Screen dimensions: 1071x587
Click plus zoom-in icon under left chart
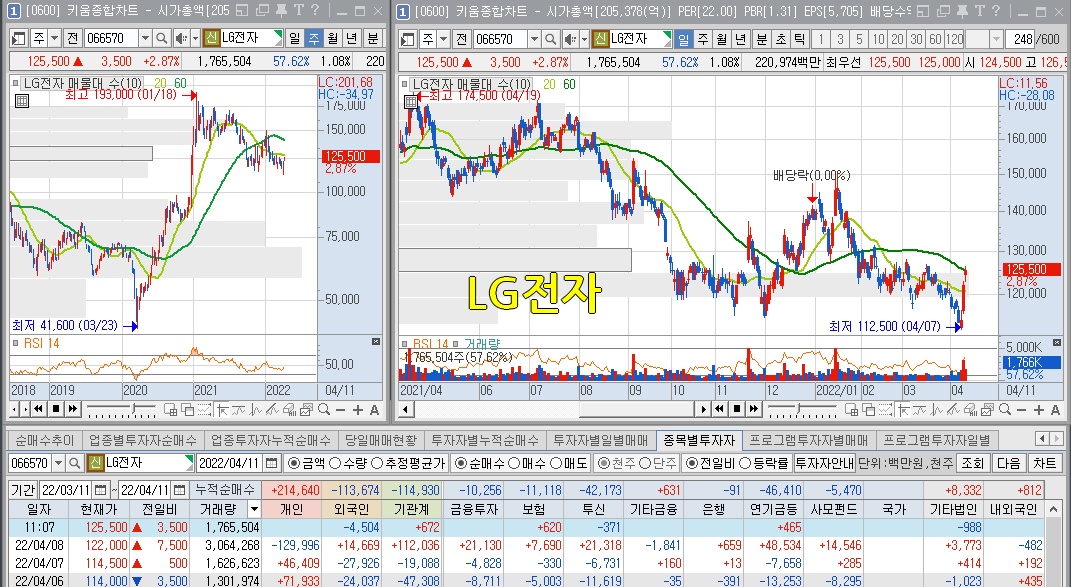pos(357,409)
